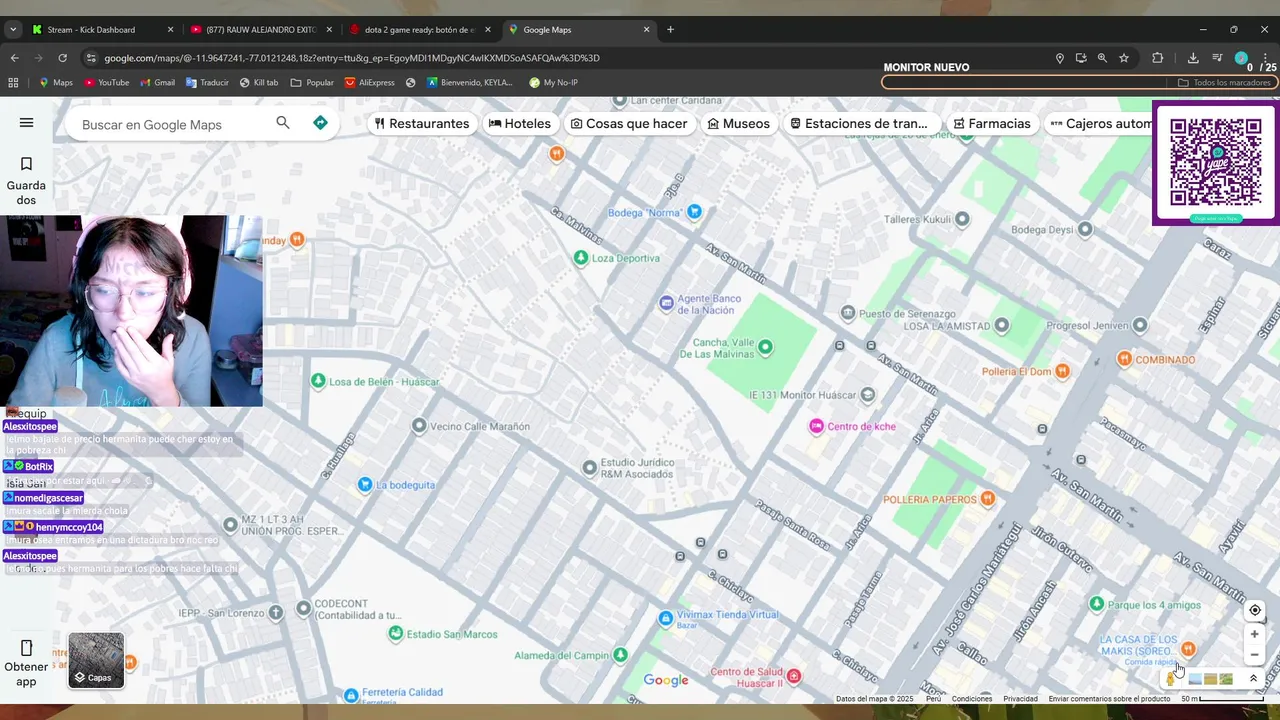Switch to the dota 2 game ready tab

point(418,30)
